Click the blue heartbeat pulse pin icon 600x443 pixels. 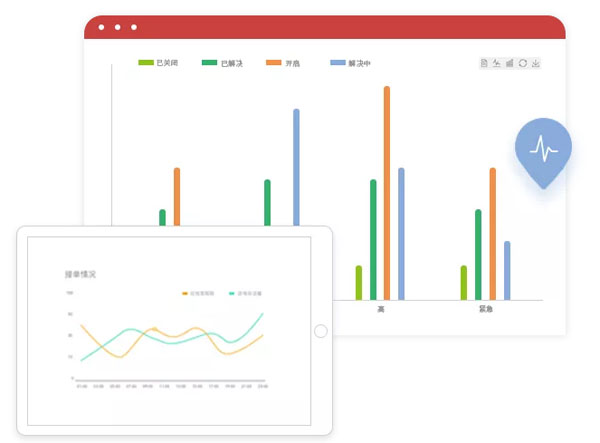(x=543, y=150)
